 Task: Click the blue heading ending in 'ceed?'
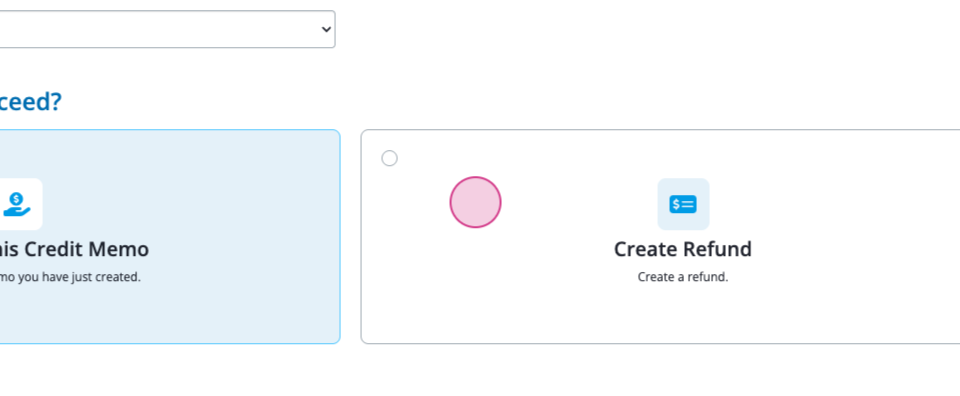click(x=31, y=102)
